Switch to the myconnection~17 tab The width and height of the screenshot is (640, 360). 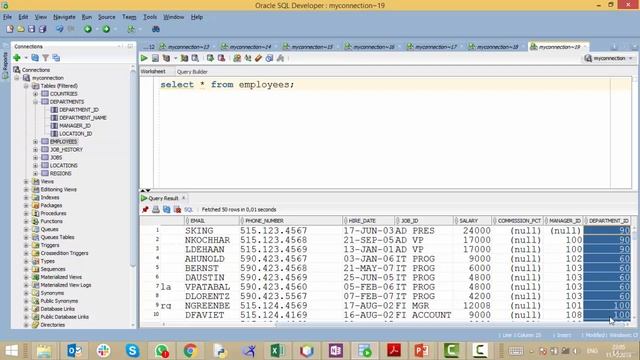click(432, 47)
